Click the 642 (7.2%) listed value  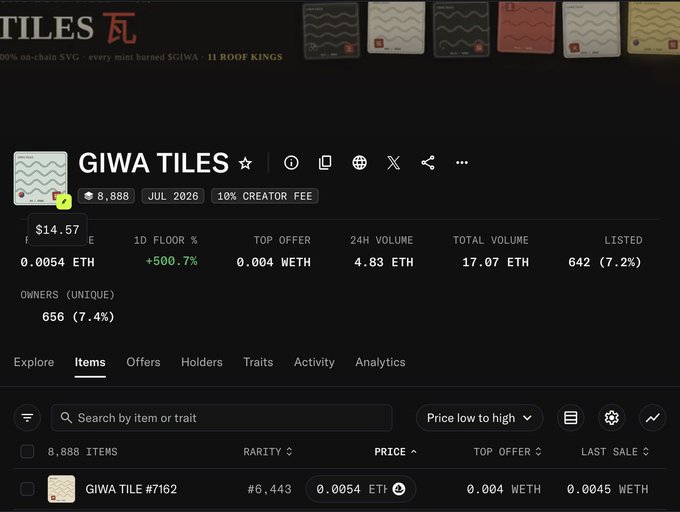[605, 262]
